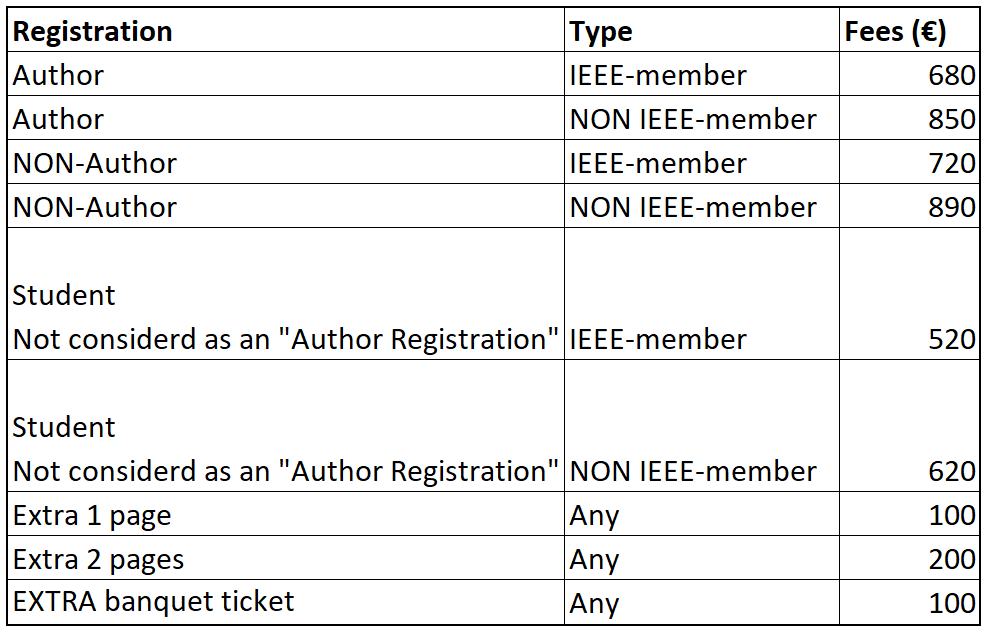
Task: Click the fee cell showing 850
Action: [910, 118]
